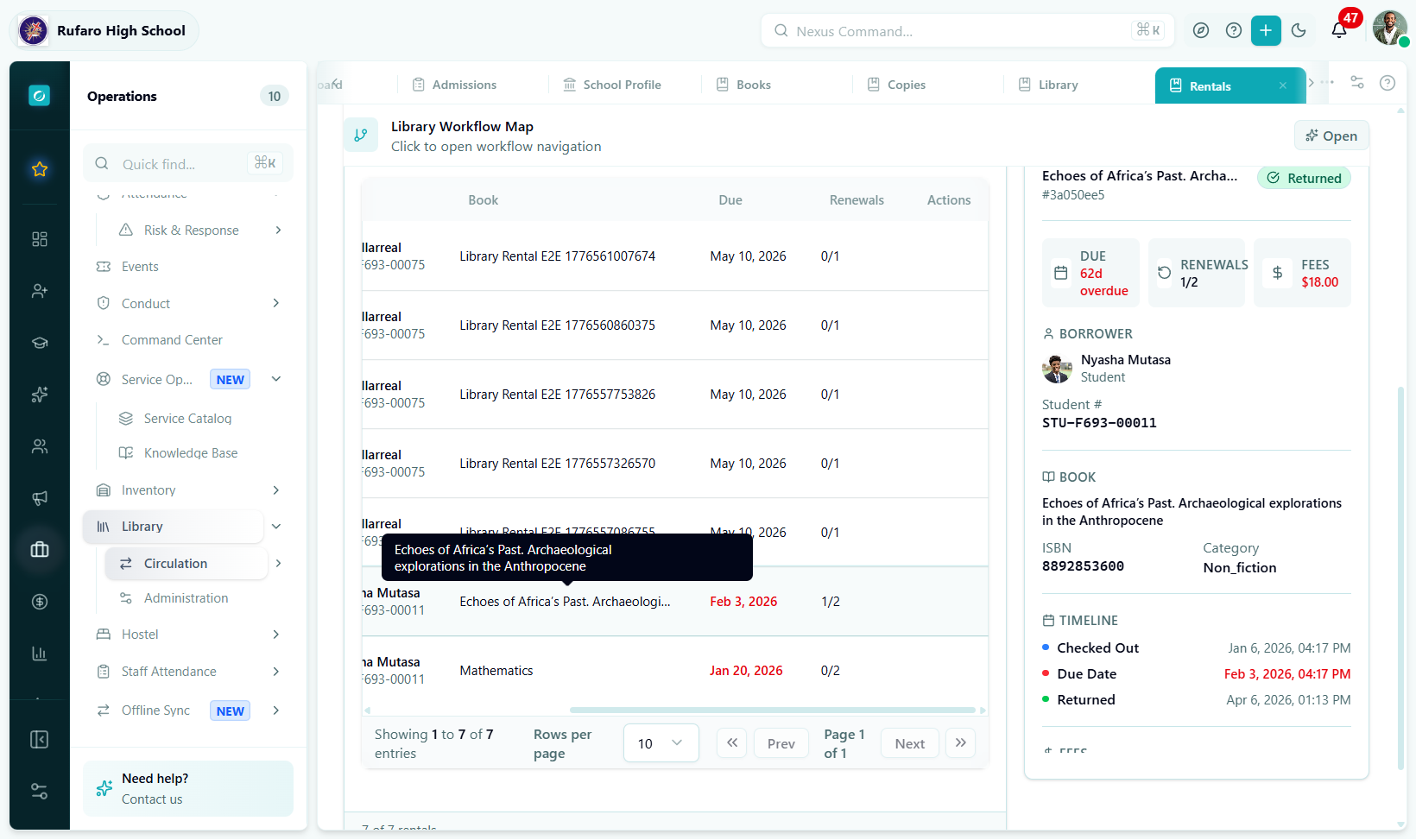Image resolution: width=1416 pixels, height=840 pixels.
Task: Open the sparkles icon in left rail
Action: [40, 395]
